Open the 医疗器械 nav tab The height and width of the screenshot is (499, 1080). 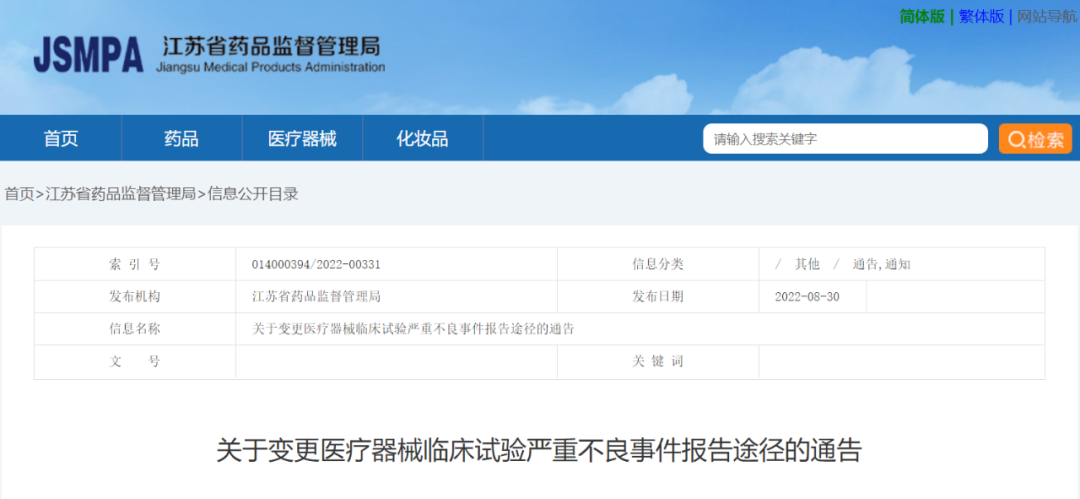pyautogui.click(x=302, y=139)
